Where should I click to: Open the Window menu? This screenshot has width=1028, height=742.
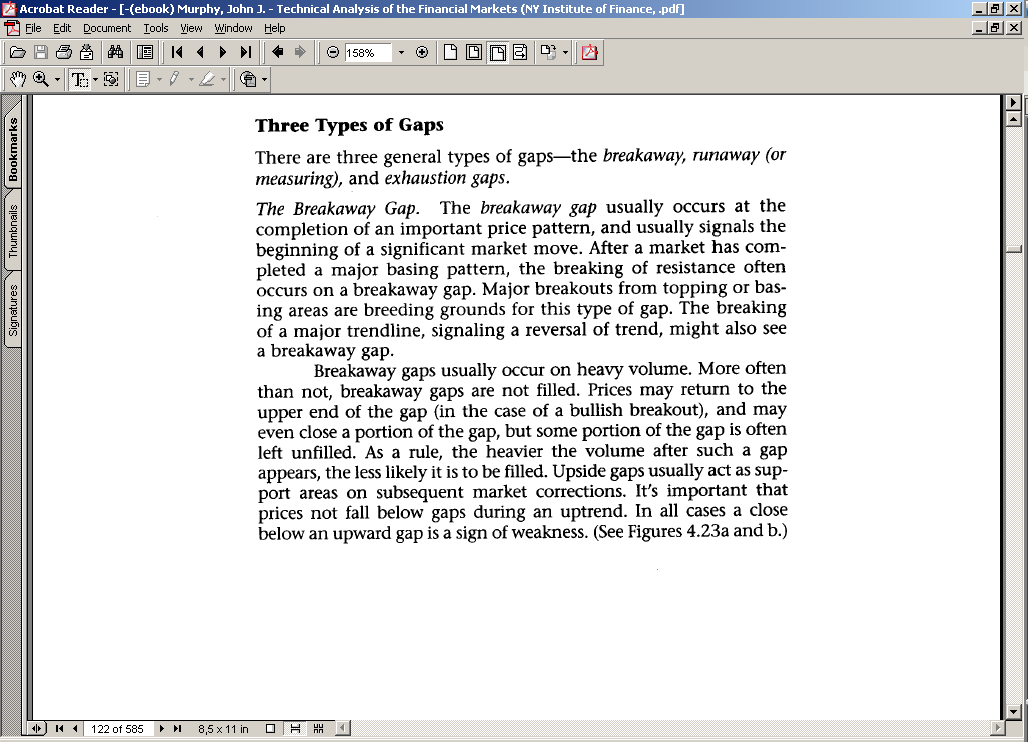[233, 28]
